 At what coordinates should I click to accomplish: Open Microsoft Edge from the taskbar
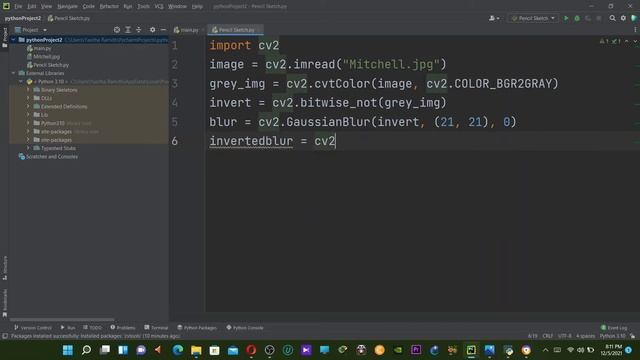click(178, 350)
